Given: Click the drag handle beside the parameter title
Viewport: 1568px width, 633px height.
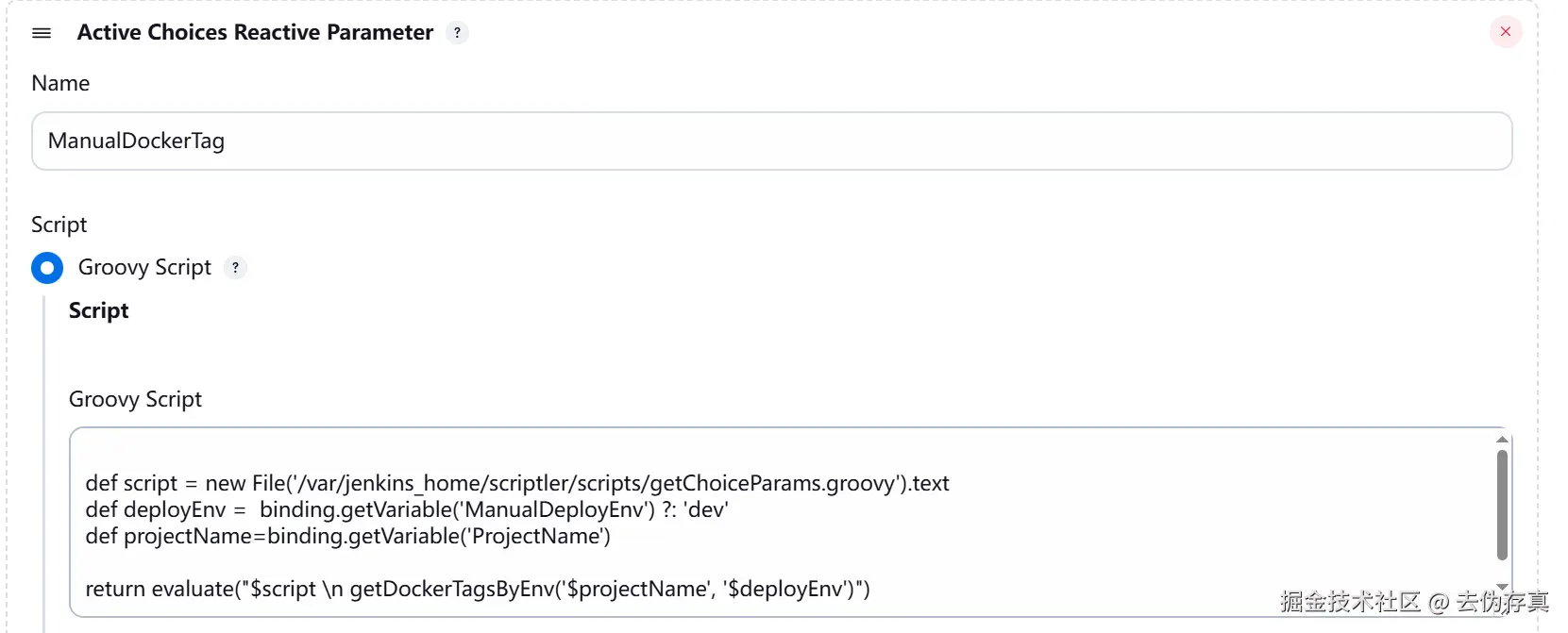Looking at the screenshot, I should click(42, 33).
